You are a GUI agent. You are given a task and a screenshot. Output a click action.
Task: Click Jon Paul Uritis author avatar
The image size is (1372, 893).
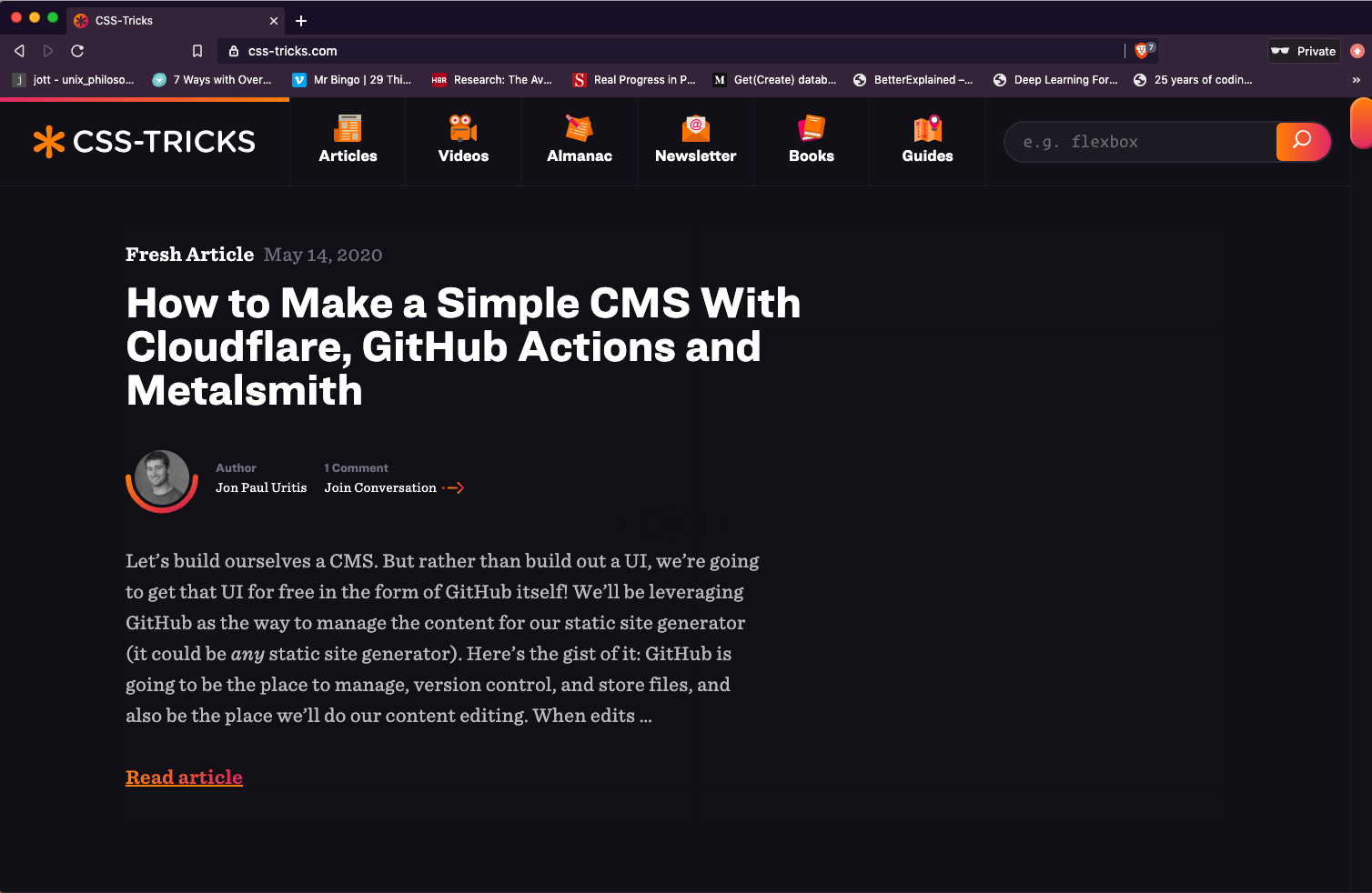[x=162, y=479]
